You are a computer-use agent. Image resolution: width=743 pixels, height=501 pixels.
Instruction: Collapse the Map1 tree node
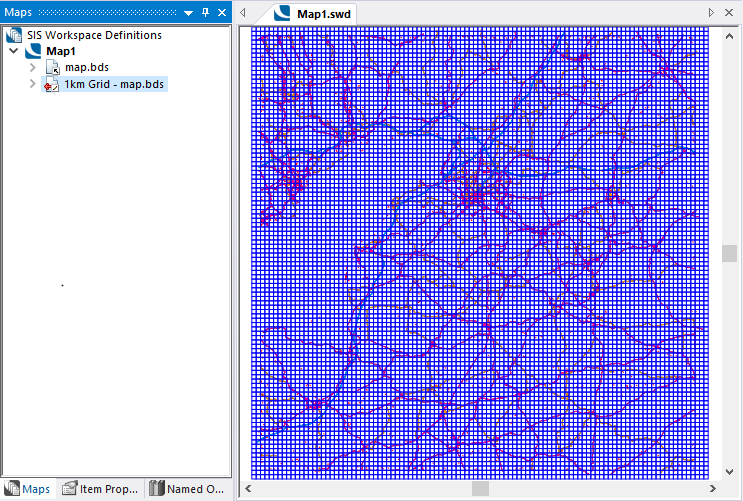pyautogui.click(x=13, y=51)
